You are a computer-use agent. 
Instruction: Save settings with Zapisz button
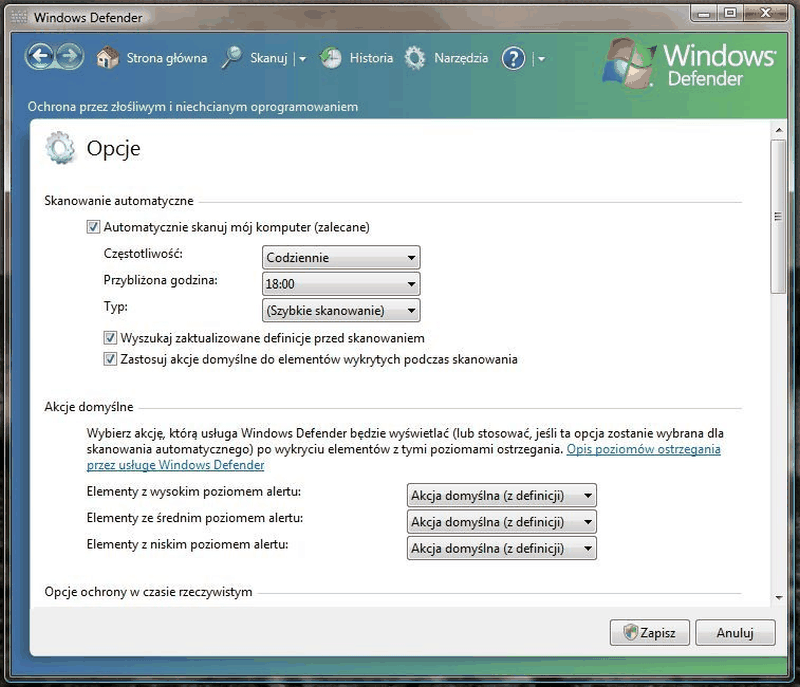(649, 632)
